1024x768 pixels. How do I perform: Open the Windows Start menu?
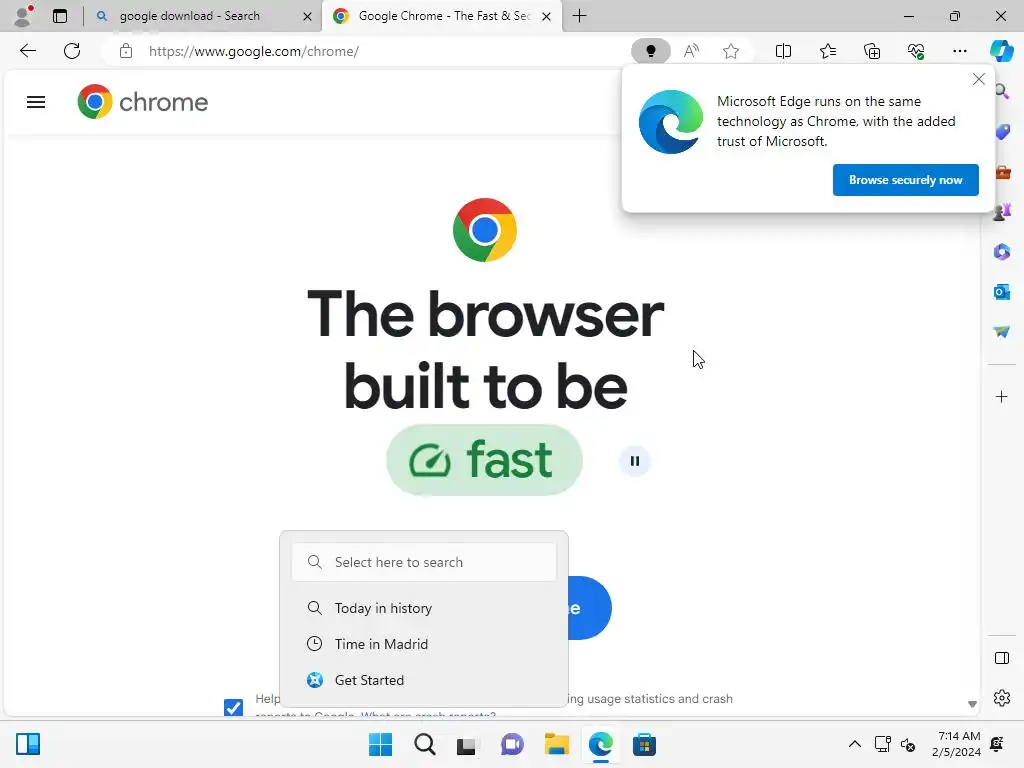tap(381, 744)
